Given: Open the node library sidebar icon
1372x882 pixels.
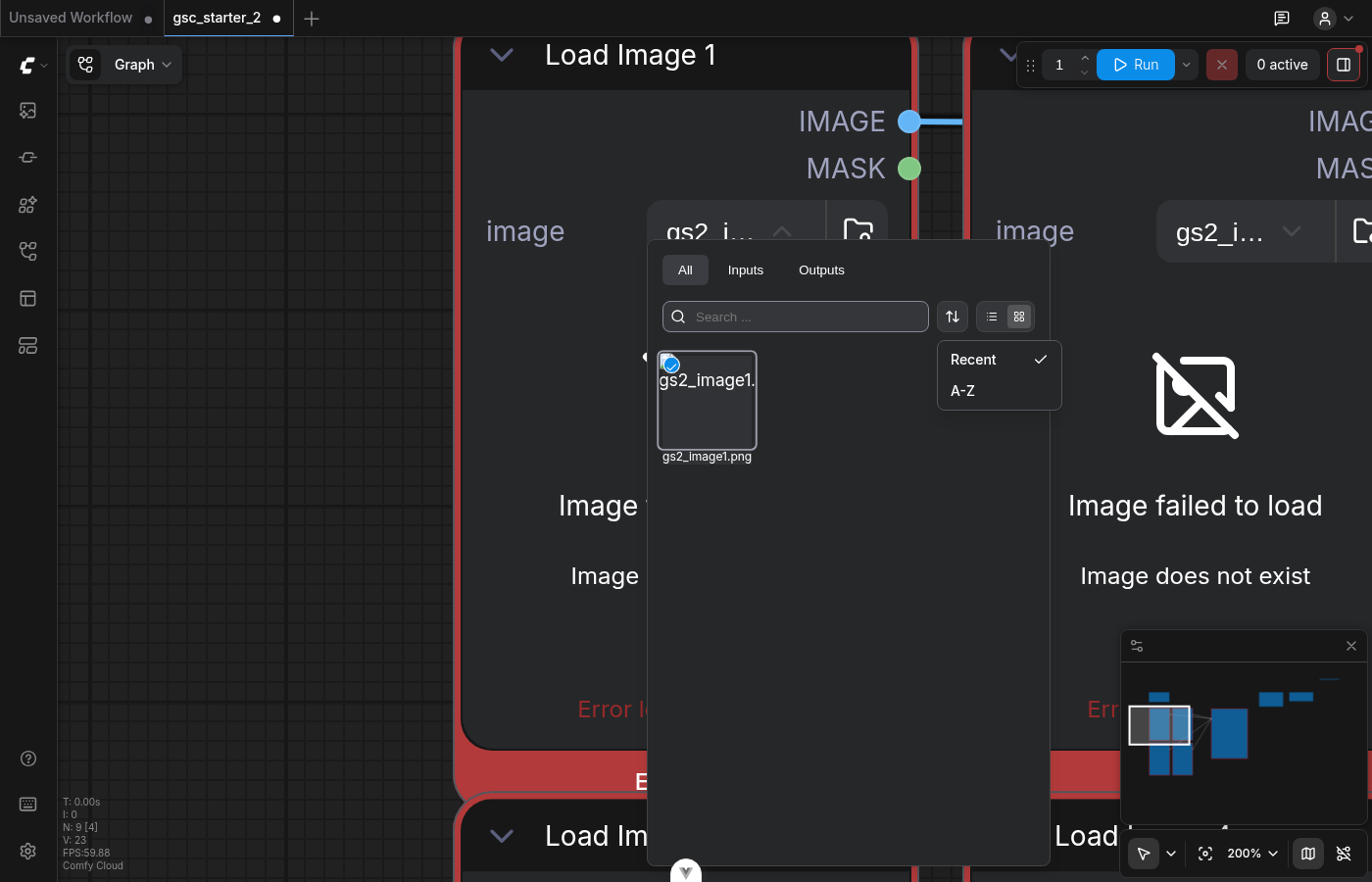Looking at the screenshot, I should click(27, 158).
